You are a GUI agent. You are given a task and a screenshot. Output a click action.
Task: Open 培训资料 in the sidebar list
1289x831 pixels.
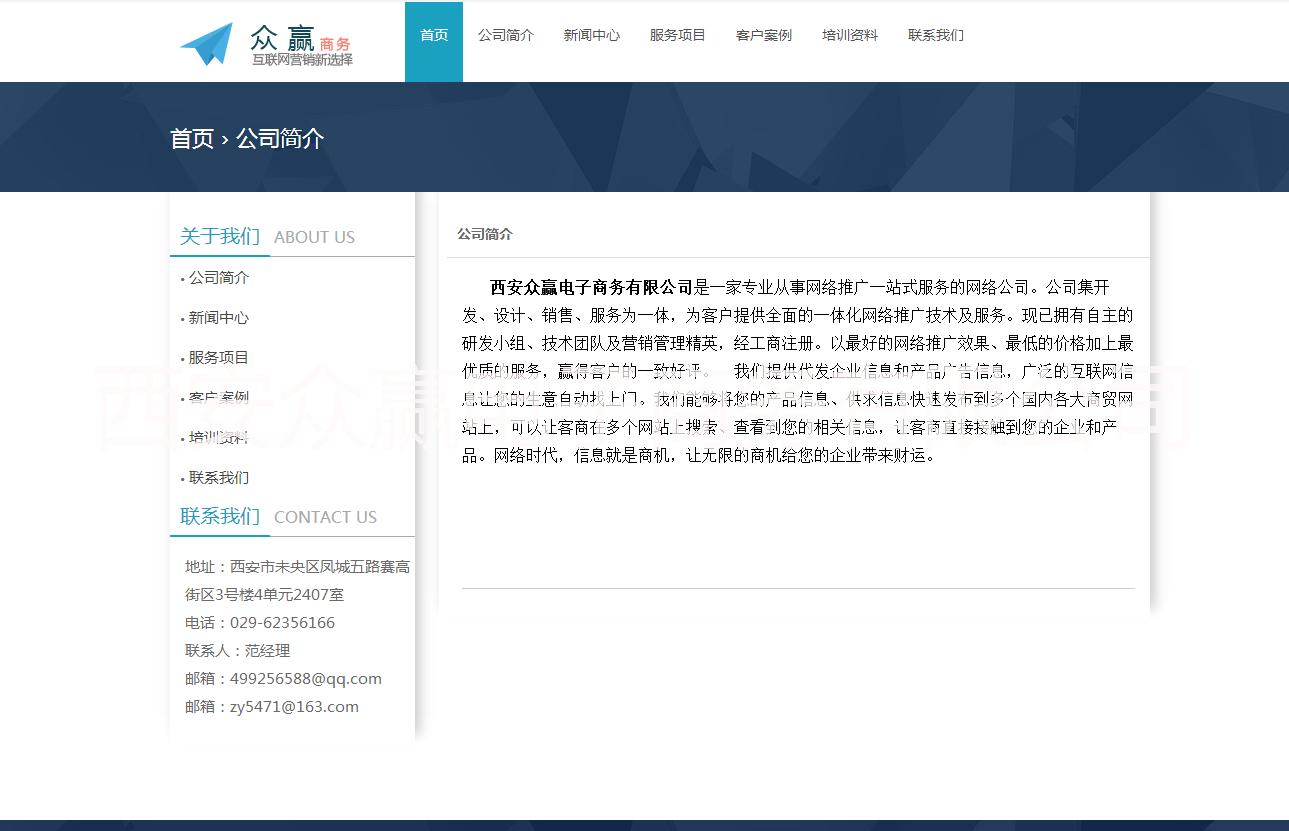click(x=219, y=438)
